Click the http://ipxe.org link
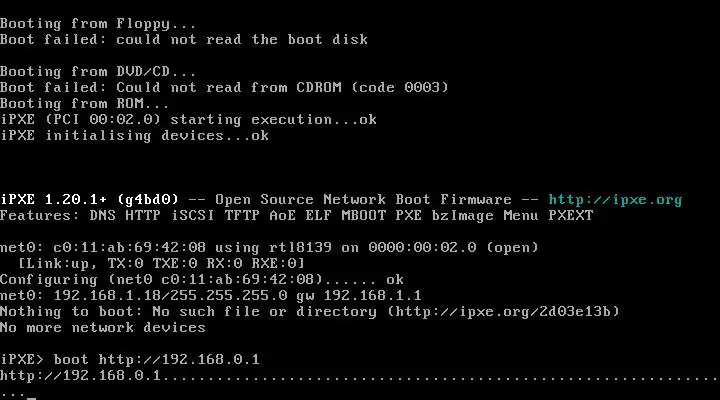720x400 pixels. [x=615, y=200]
